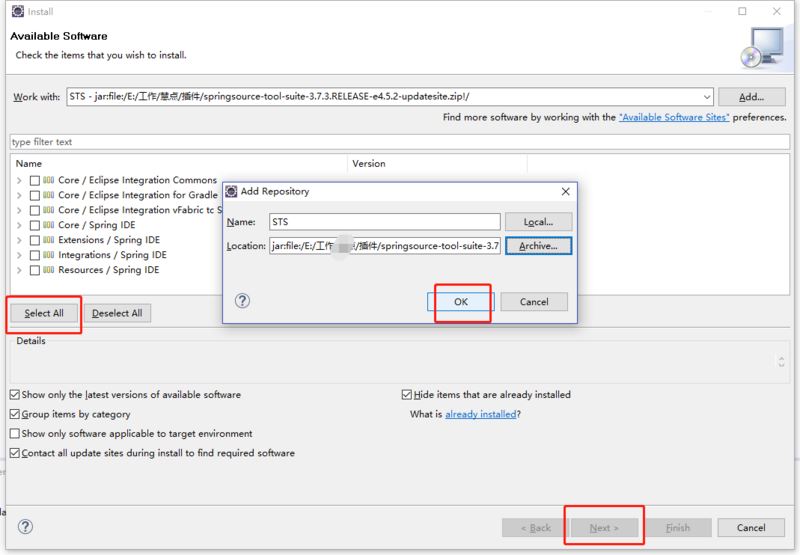The image size is (800, 555).
Task: Click the category icon beside Integrations / Spring IDE
Action: point(48,255)
